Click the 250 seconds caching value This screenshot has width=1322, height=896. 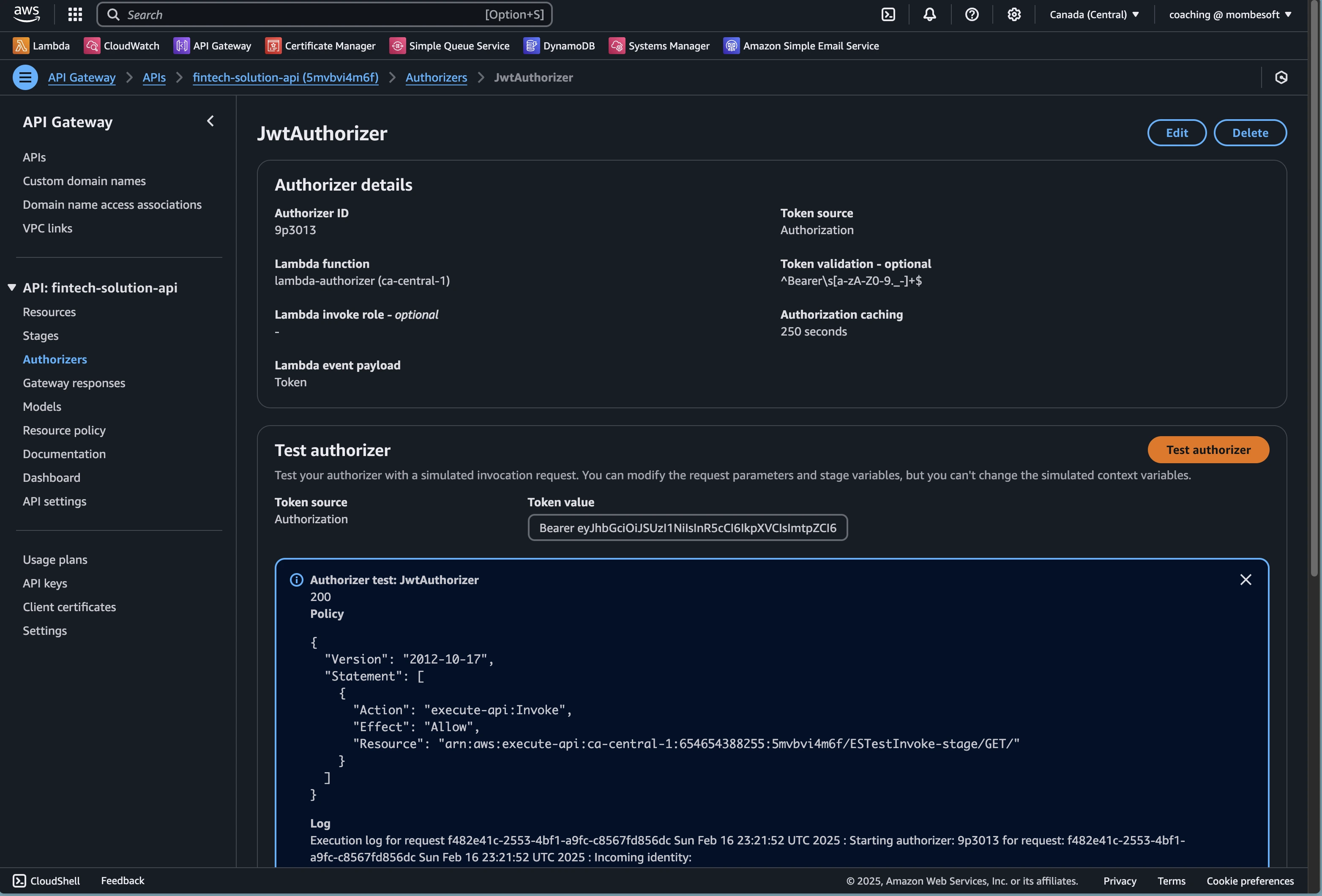[x=814, y=331]
